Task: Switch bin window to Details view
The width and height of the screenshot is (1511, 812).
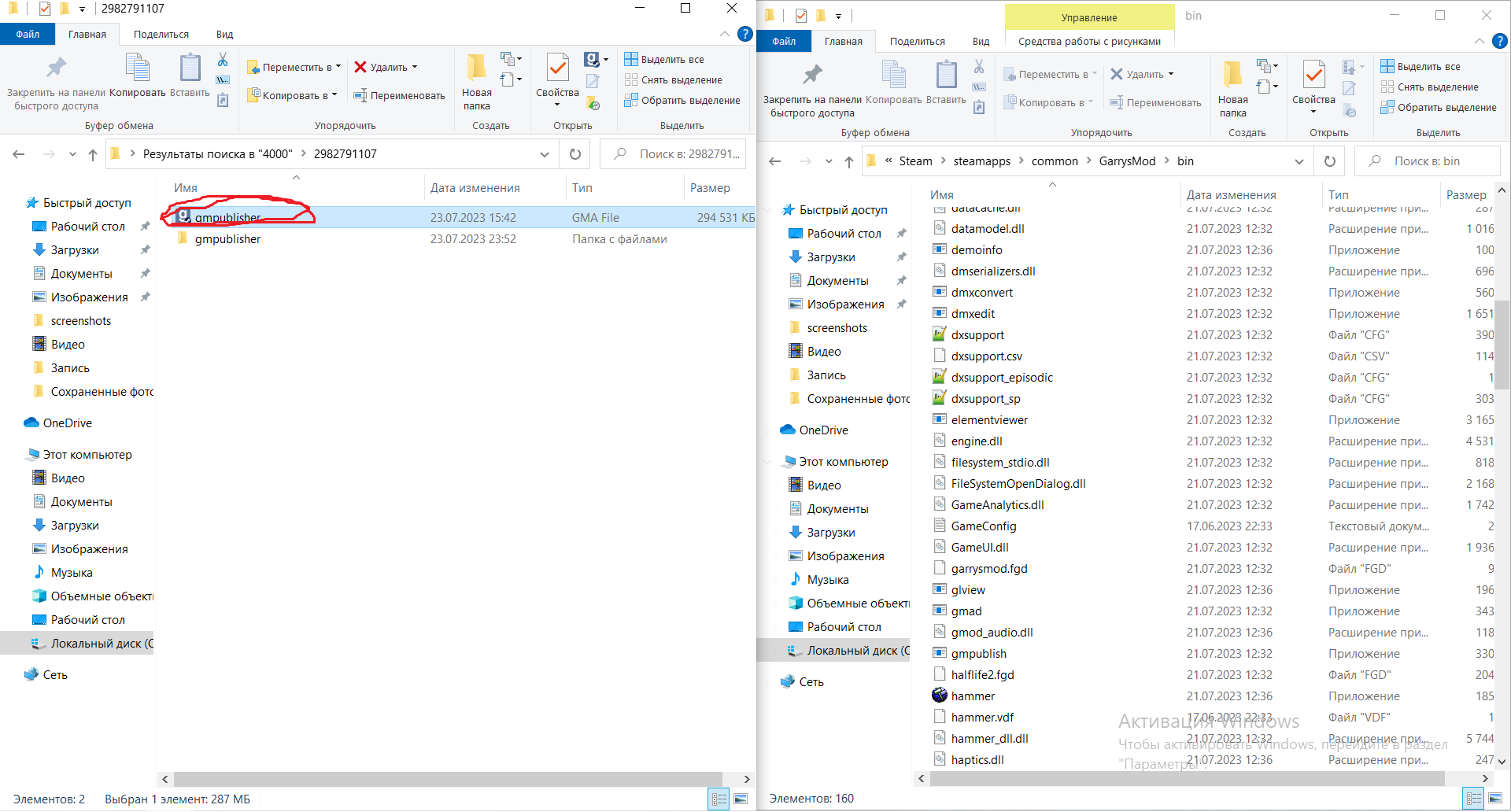Action: 1474,799
